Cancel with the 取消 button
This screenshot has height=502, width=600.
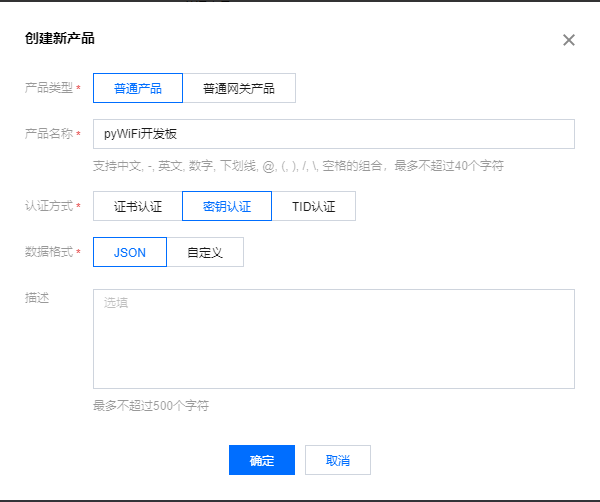click(x=338, y=460)
